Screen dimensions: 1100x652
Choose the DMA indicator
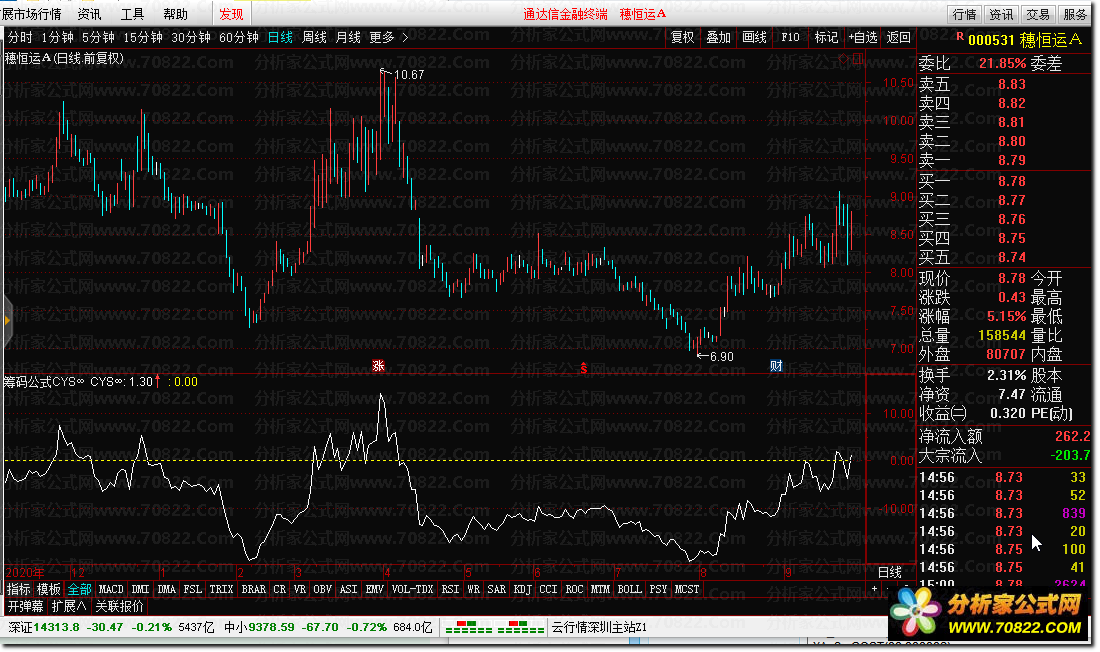coord(166,589)
